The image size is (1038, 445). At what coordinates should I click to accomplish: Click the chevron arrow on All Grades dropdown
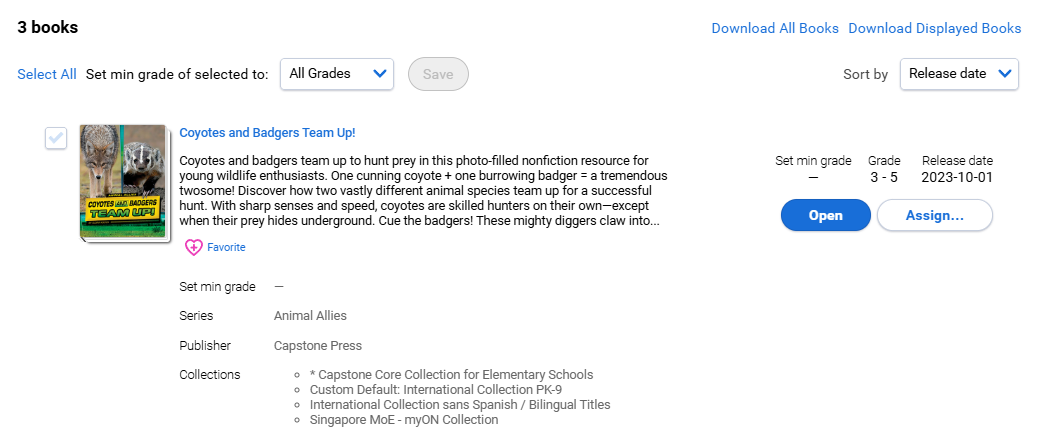click(380, 74)
